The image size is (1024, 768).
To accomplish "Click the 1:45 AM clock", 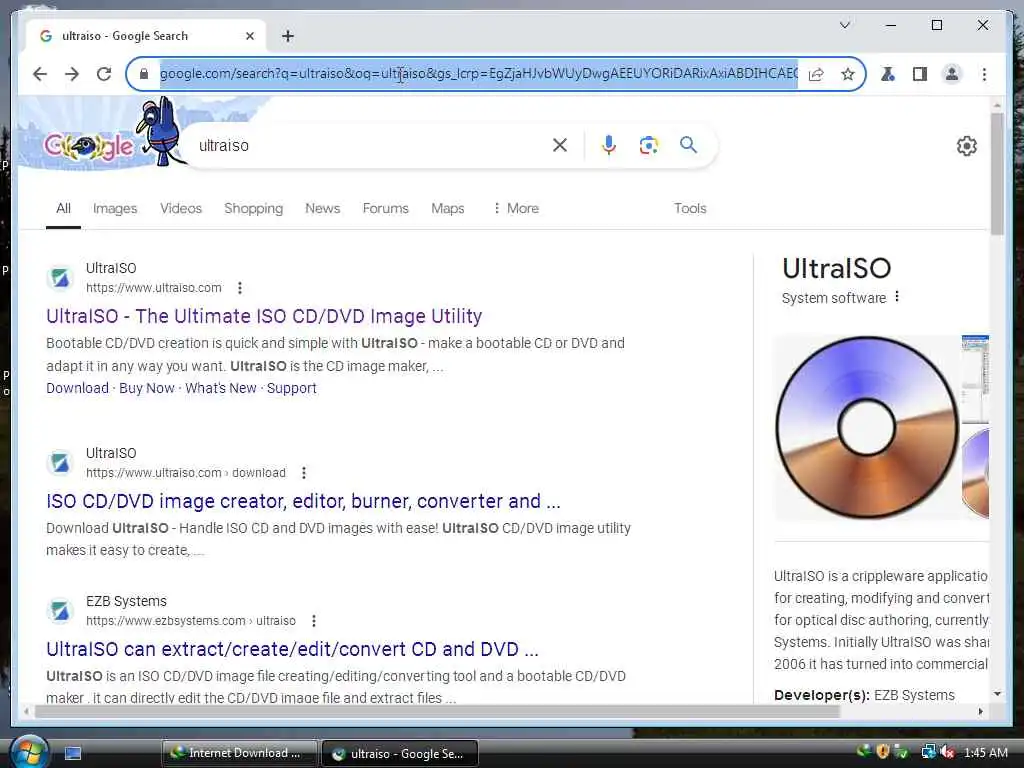I will click(x=985, y=753).
